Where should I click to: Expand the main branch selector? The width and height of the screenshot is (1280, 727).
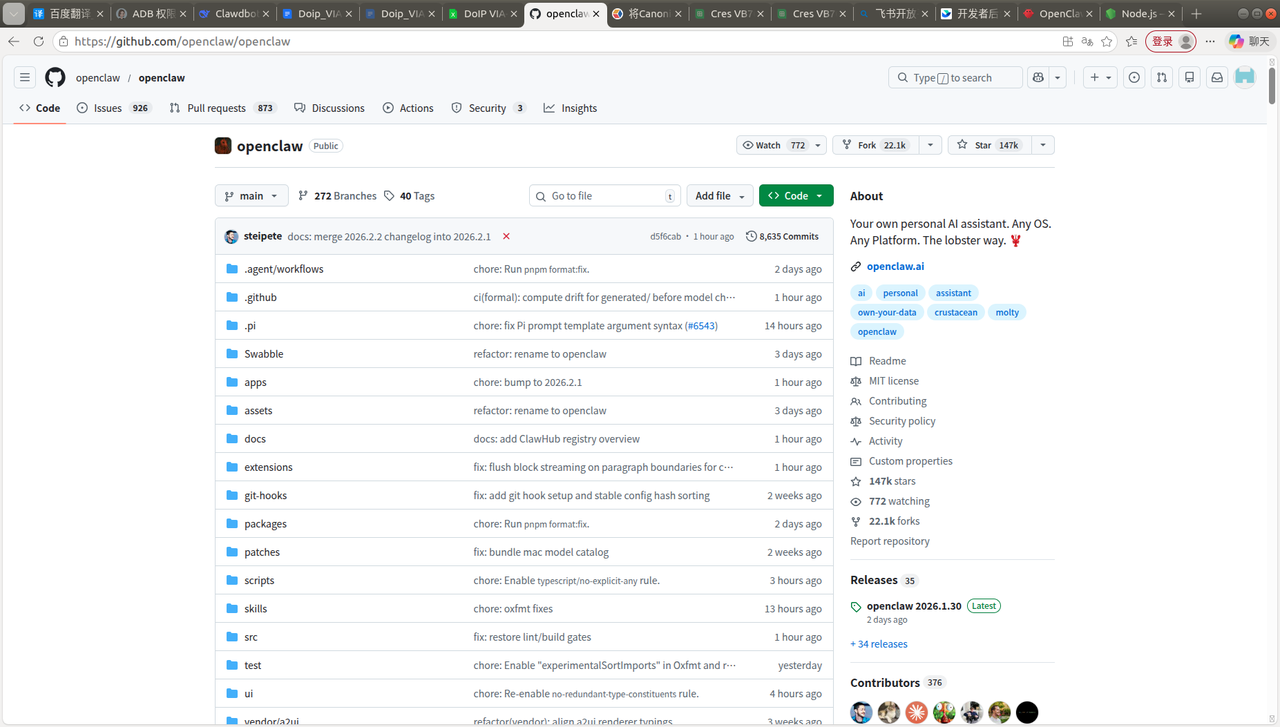click(251, 196)
